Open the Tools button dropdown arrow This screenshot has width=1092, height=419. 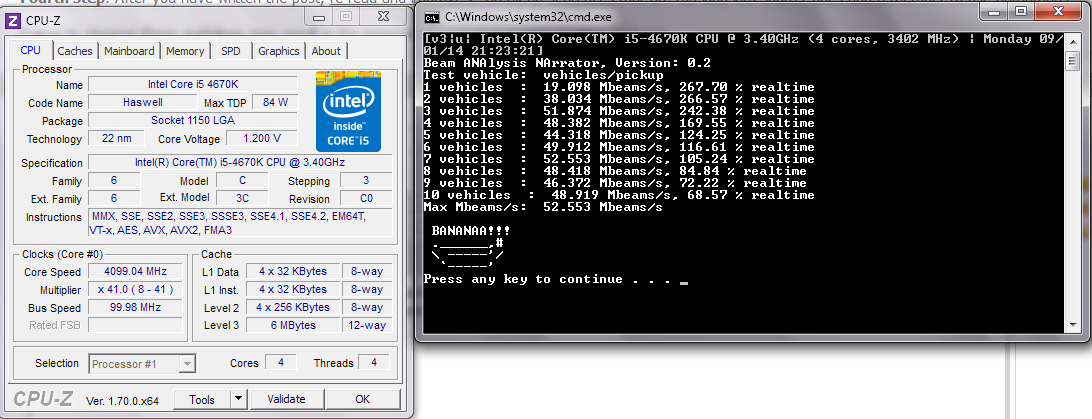coord(239,400)
